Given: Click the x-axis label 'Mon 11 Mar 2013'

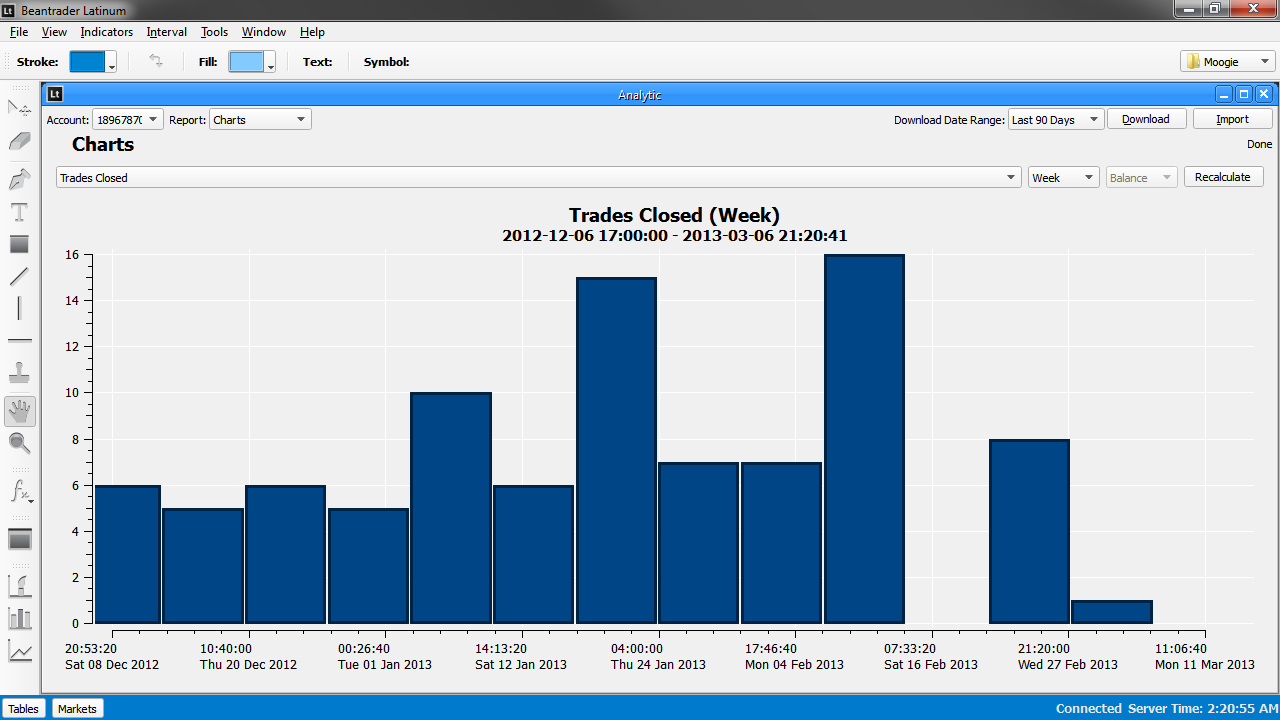Looking at the screenshot, I should (x=1204, y=664).
